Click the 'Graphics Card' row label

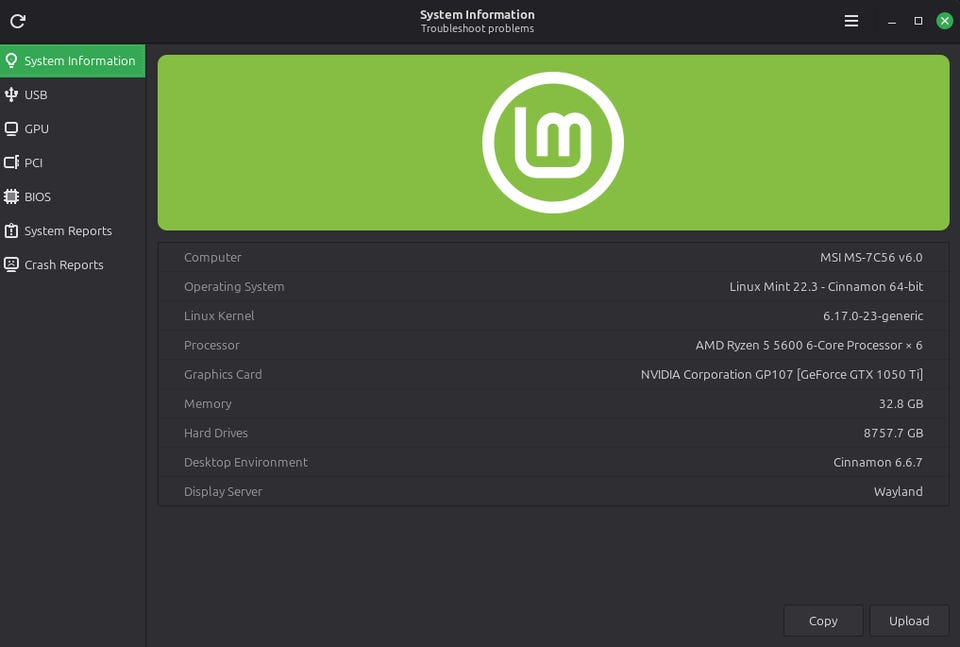[x=223, y=374]
